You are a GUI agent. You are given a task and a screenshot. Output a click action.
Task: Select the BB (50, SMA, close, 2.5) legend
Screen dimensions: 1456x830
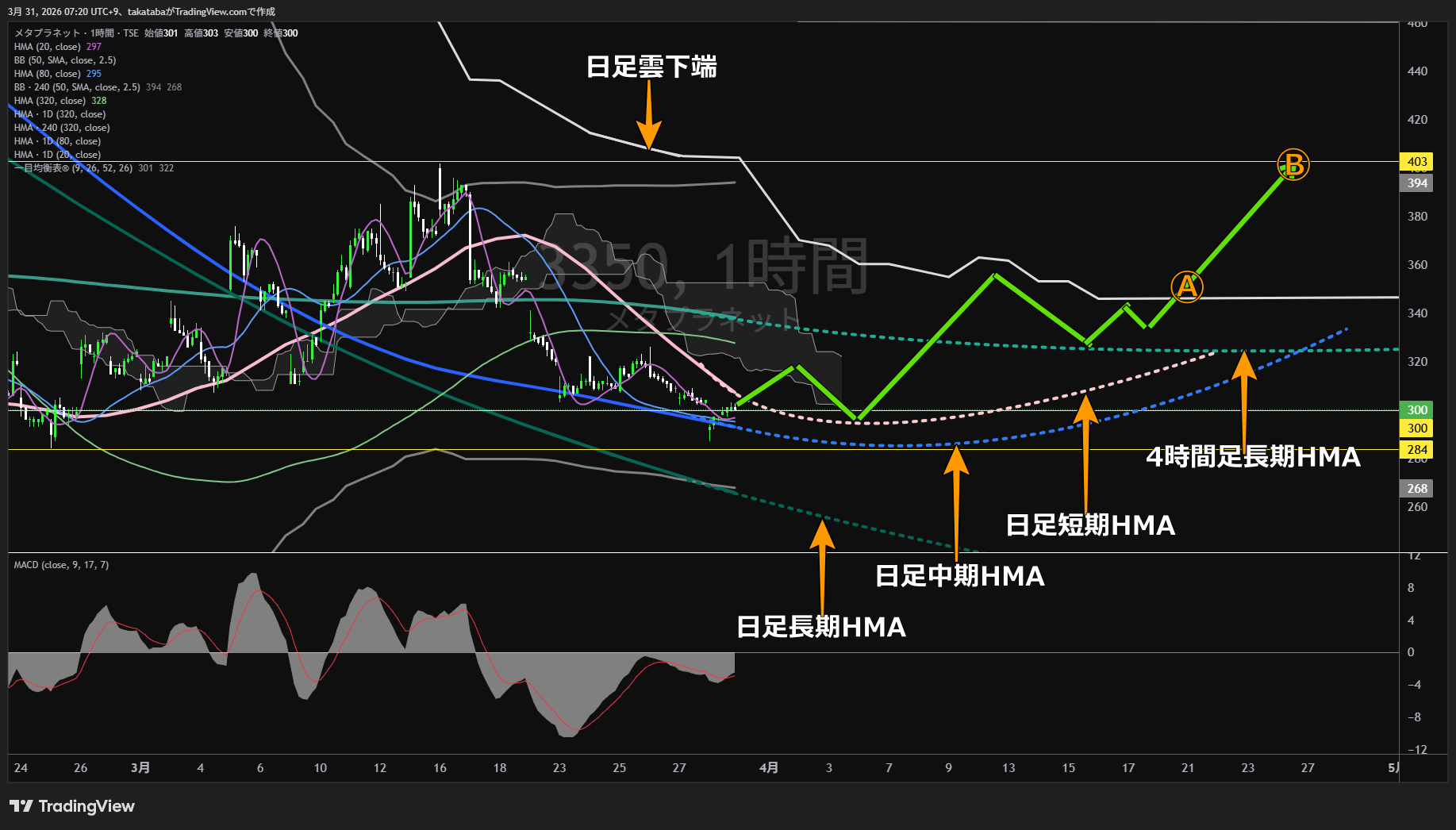pyautogui.click(x=65, y=60)
